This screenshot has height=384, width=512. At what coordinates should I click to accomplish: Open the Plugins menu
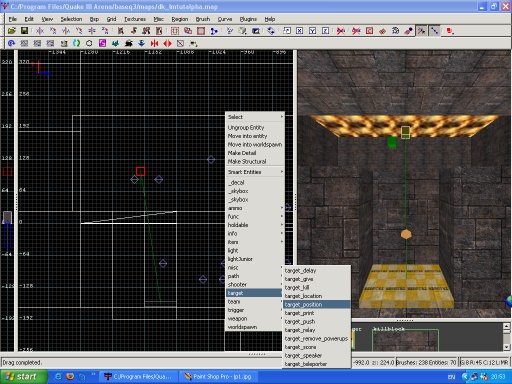[x=248, y=19]
